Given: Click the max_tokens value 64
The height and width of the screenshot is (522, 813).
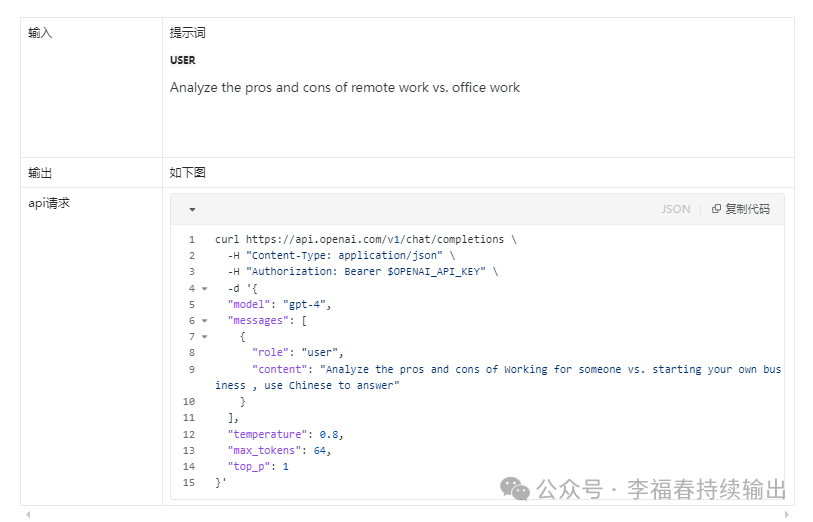Looking at the screenshot, I should click(320, 450).
